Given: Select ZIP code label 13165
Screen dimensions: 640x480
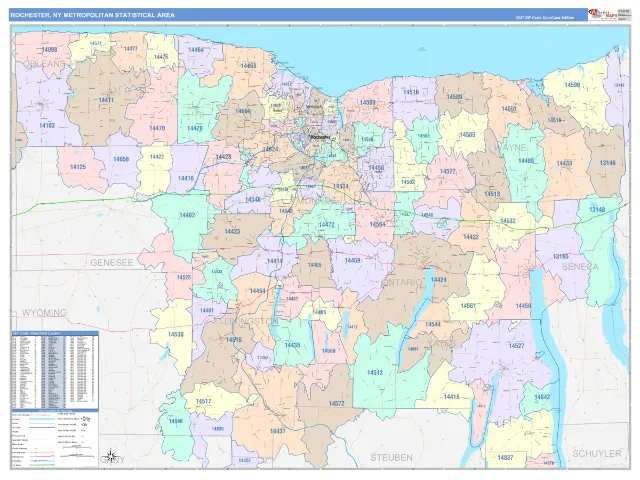Looking at the screenshot, I should [560, 257].
